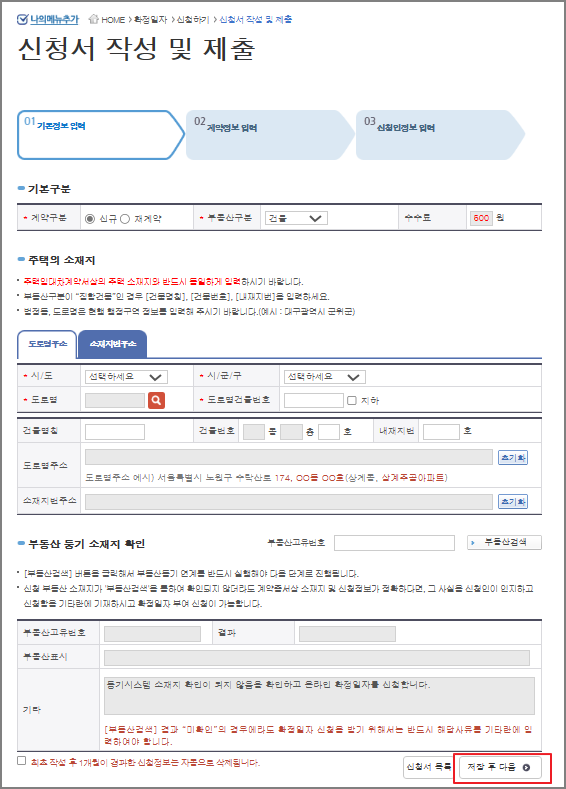Select step 03 신청인정보 입력
Viewport: 566px width, 789px height.
439,135
